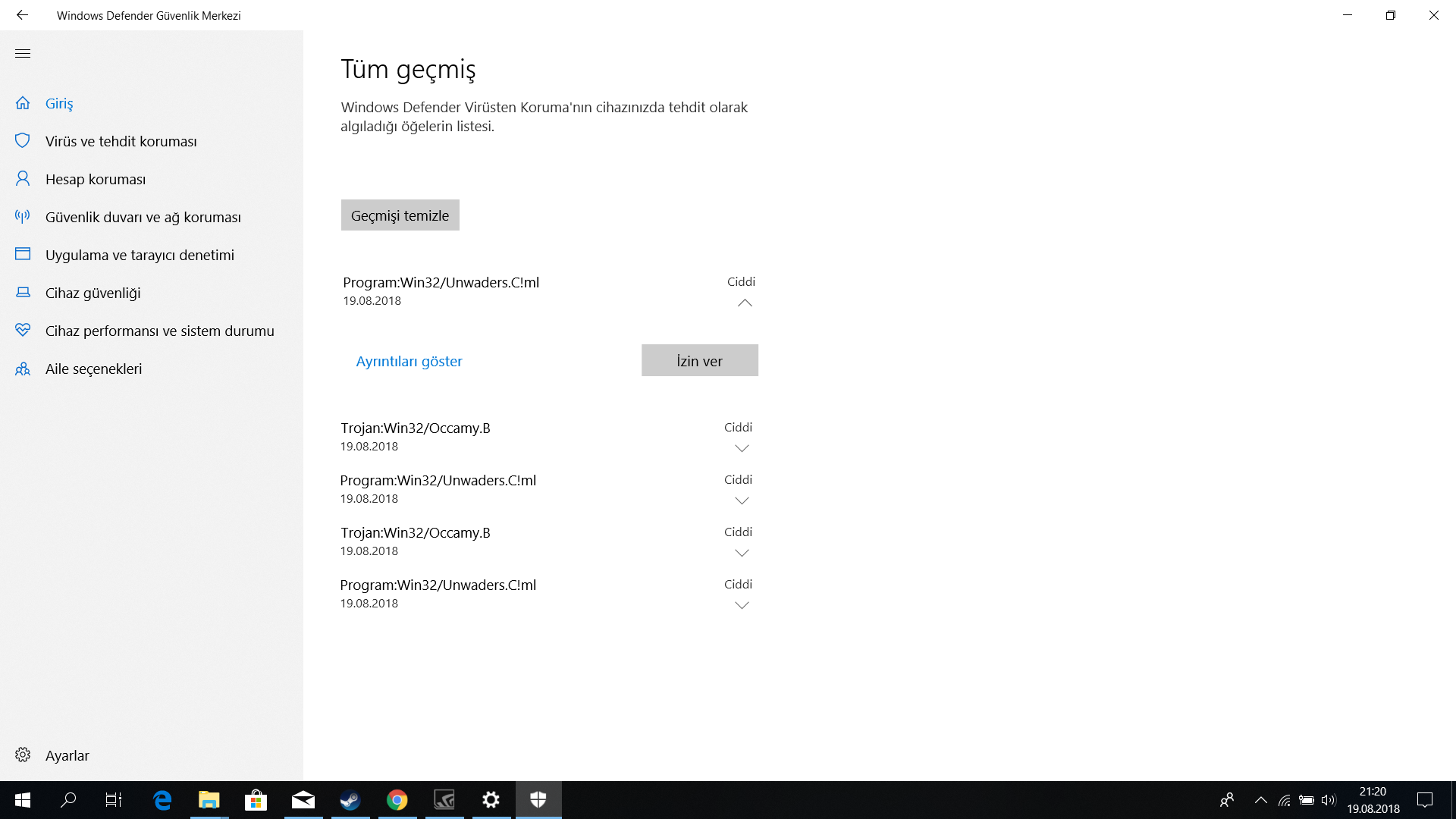
Task: Select the second Trojan:Win32/Occamy.B threat name
Action: 416,532
